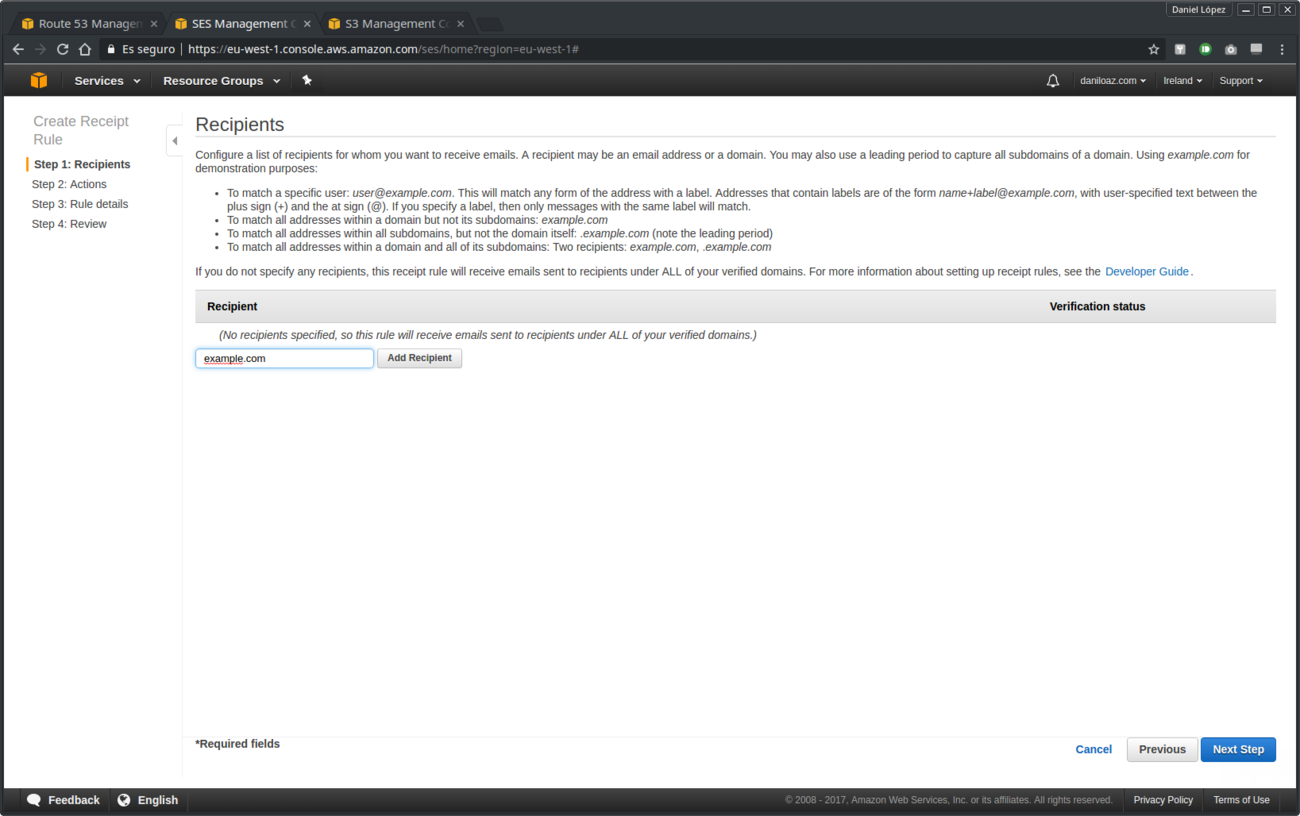Viewport: 1300px width, 816px height.
Task: Open the Ireland region selector
Action: pyautogui.click(x=1182, y=80)
